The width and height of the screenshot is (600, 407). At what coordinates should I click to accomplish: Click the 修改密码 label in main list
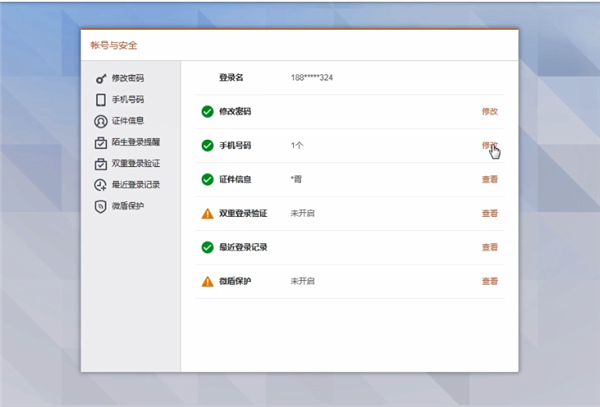pyautogui.click(x=235, y=111)
